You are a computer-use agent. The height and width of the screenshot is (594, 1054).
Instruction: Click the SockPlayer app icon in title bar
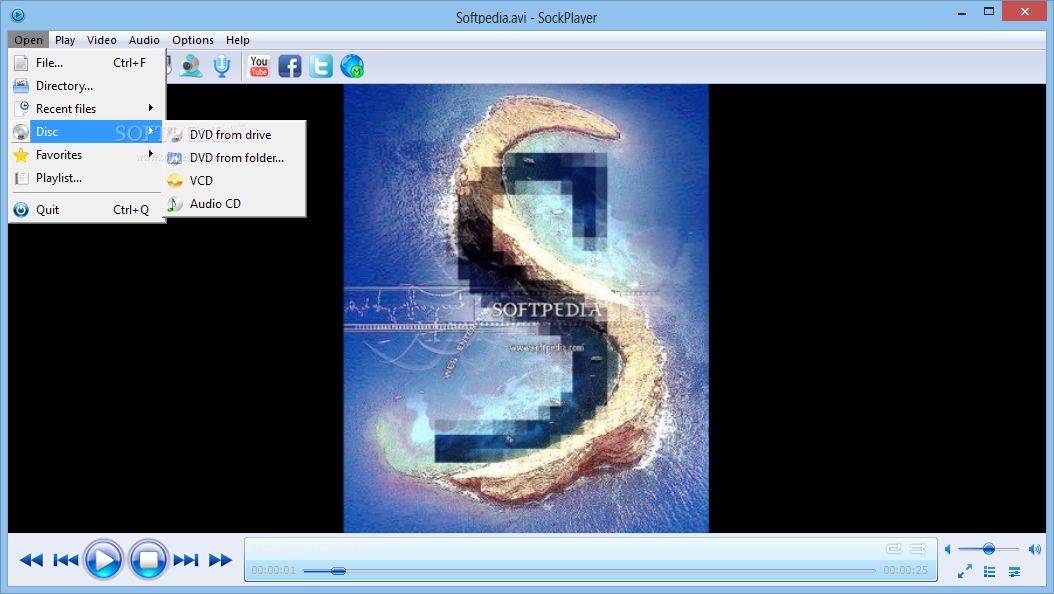coord(18,14)
